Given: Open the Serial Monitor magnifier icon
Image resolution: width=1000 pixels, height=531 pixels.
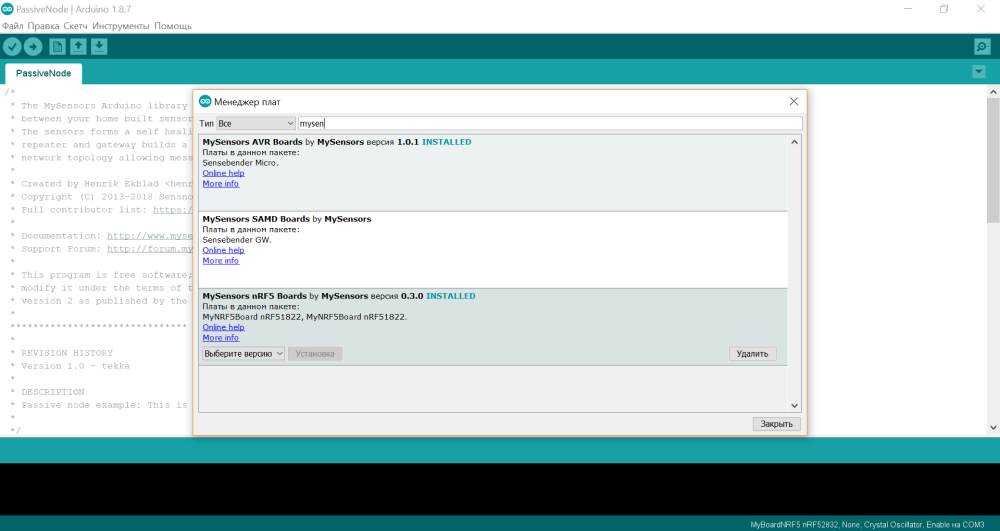Looking at the screenshot, I should (982, 46).
